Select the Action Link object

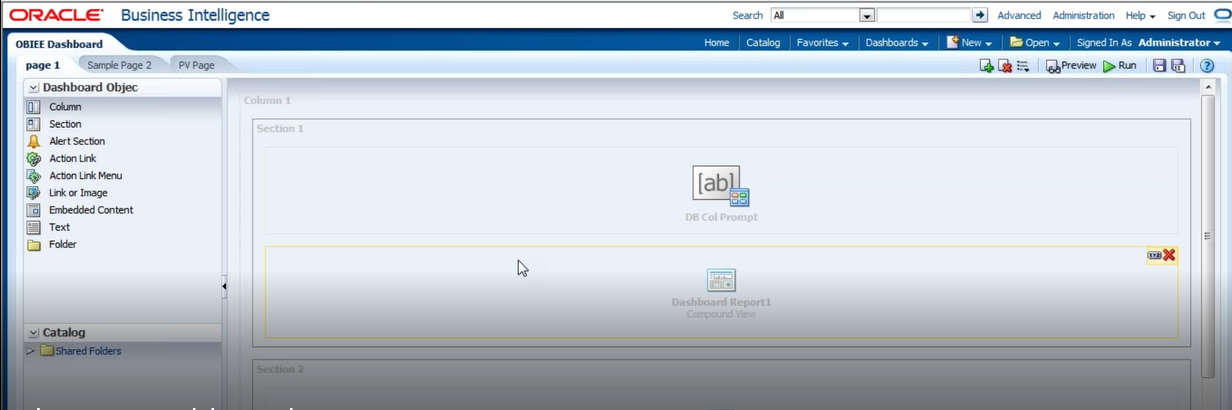[x=72, y=158]
